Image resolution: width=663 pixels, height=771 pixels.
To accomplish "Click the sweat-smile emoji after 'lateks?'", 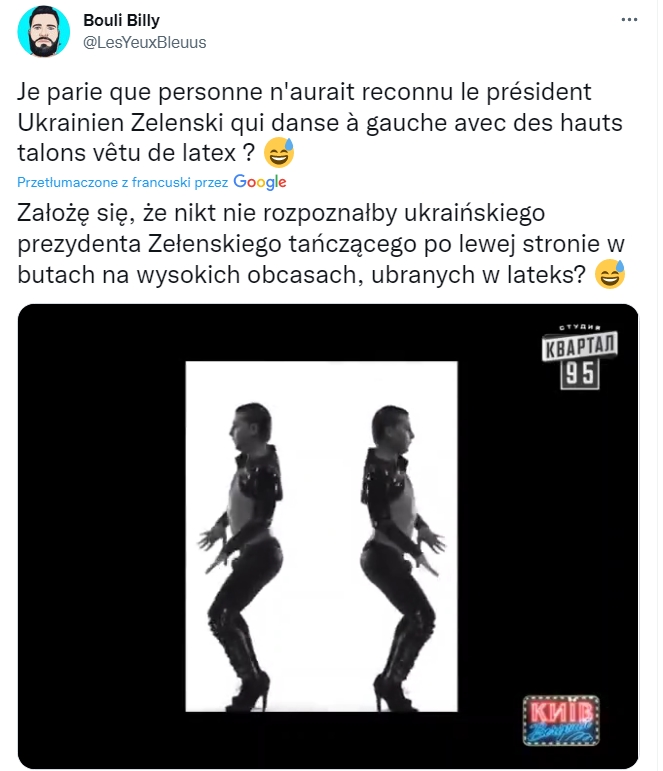I will [x=610, y=273].
